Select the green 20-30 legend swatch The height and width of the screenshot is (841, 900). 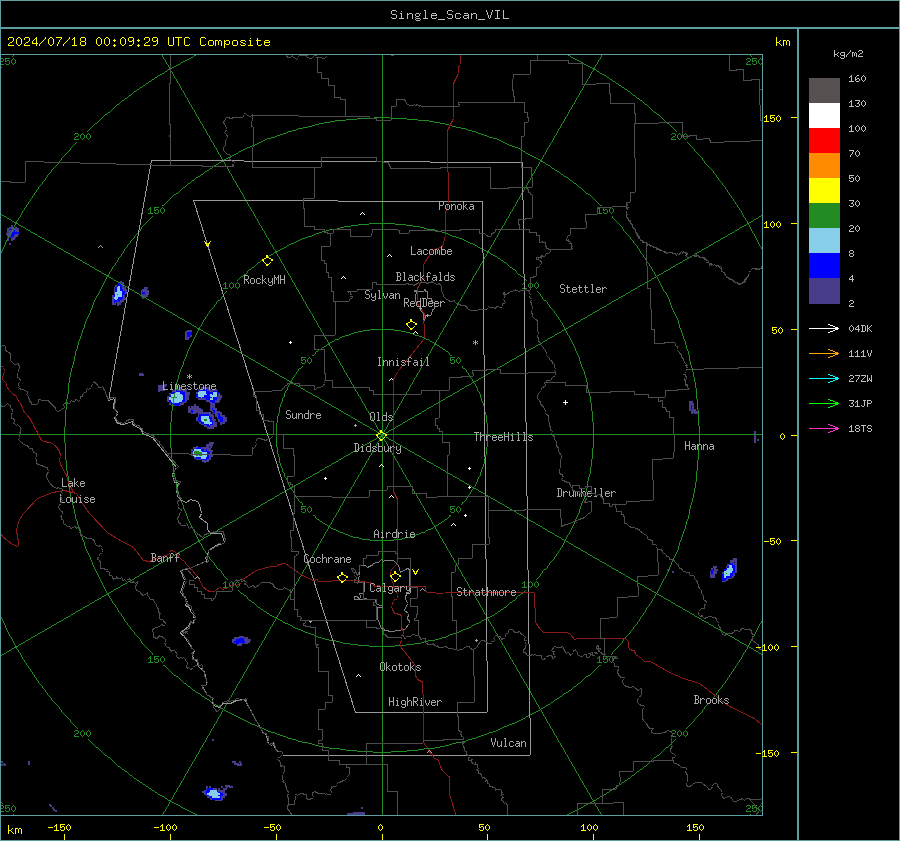coord(824,215)
